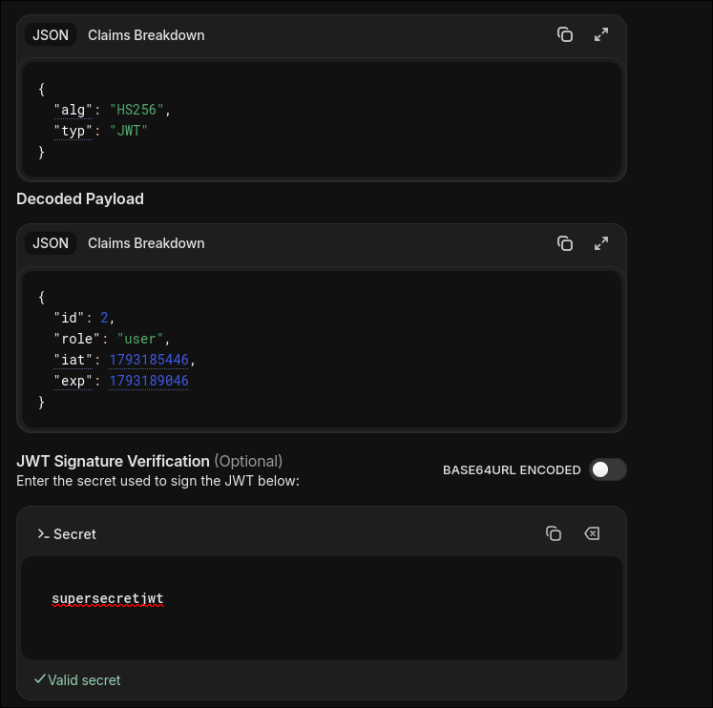The height and width of the screenshot is (708, 713).
Task: Click the JWT Signature Verification heading
Action: coord(113,461)
